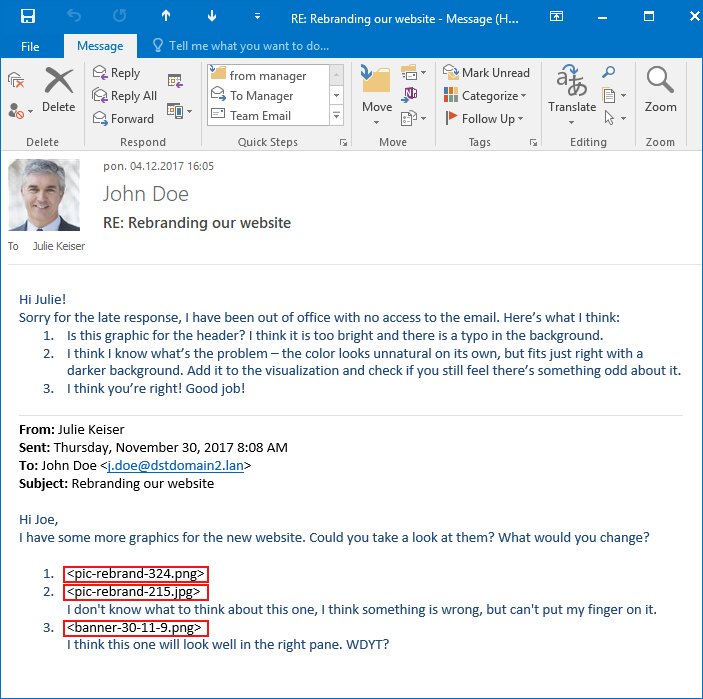
Task: Send message to OneNote
Action: (410, 95)
